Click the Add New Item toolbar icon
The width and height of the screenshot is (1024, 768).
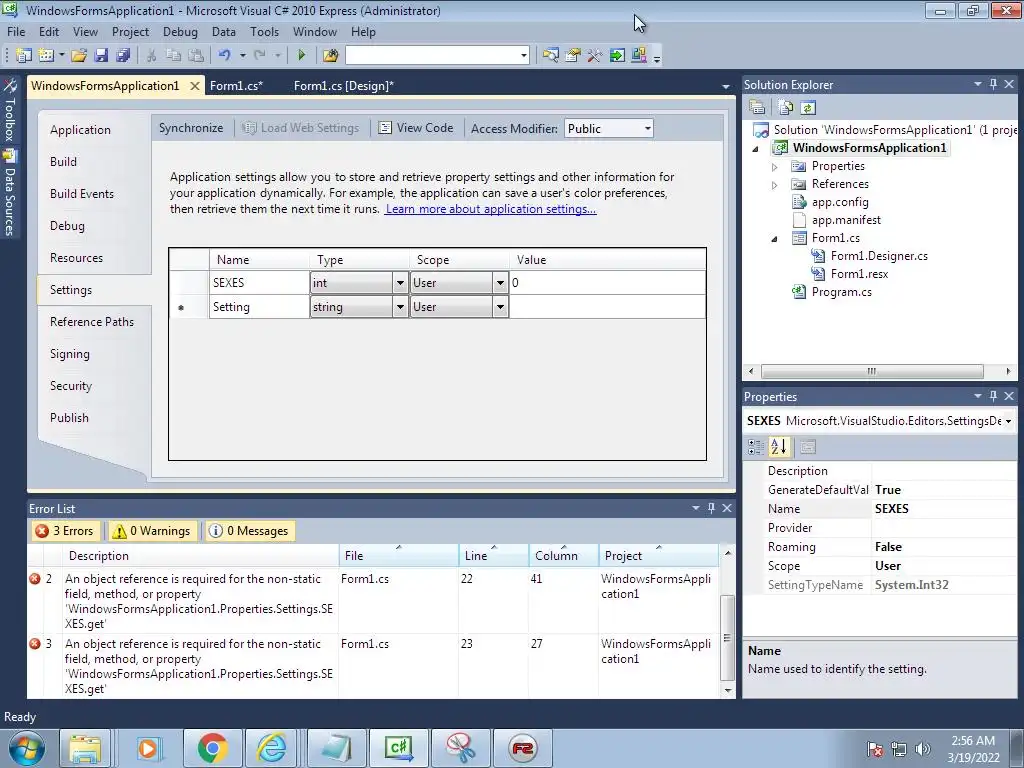coord(46,56)
